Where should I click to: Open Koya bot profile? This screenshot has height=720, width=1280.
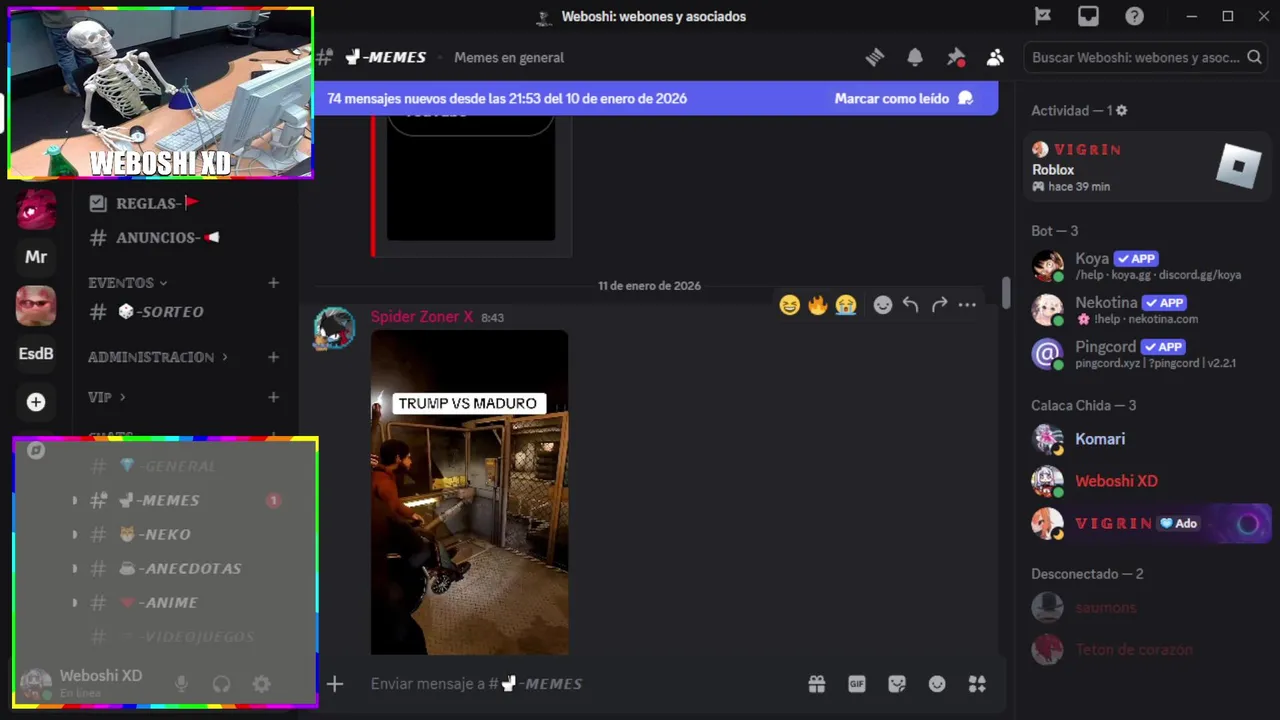[1147, 266]
